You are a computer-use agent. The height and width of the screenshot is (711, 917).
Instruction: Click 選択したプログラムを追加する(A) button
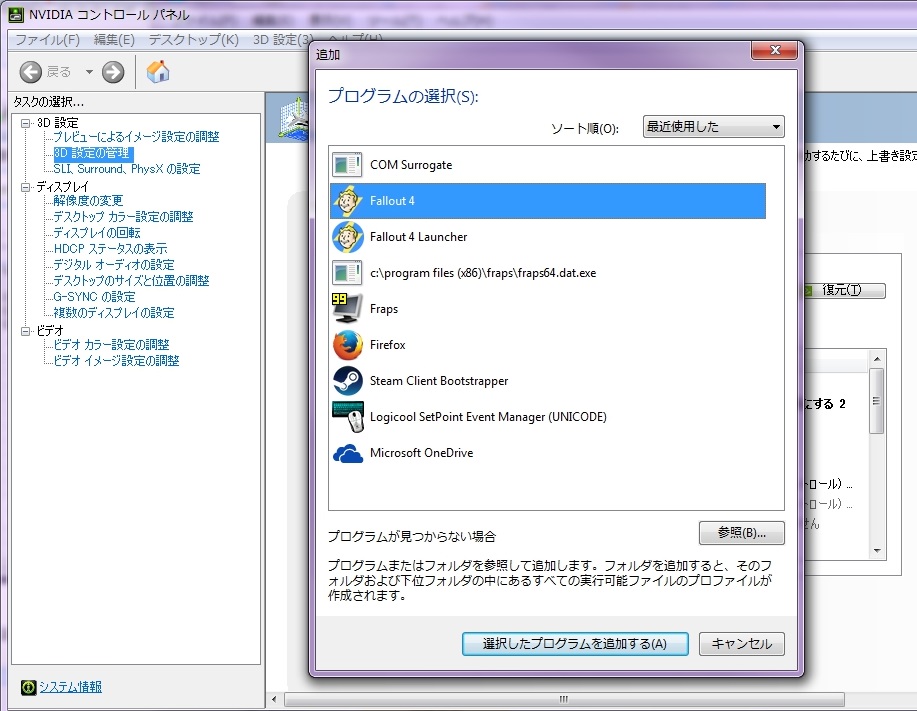tap(575, 644)
